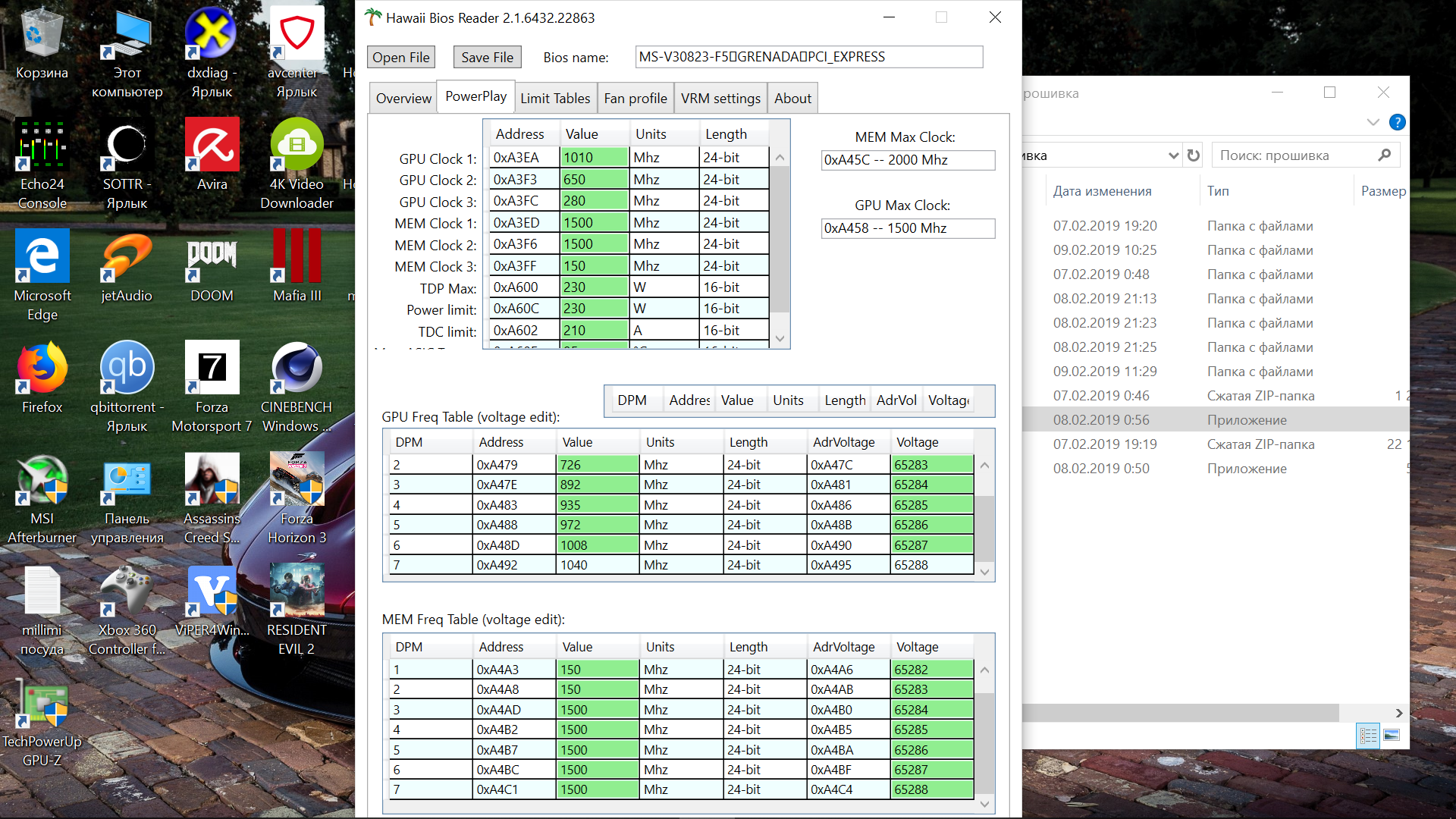Switch Explorer to the large-thumbnails view

point(1392,735)
